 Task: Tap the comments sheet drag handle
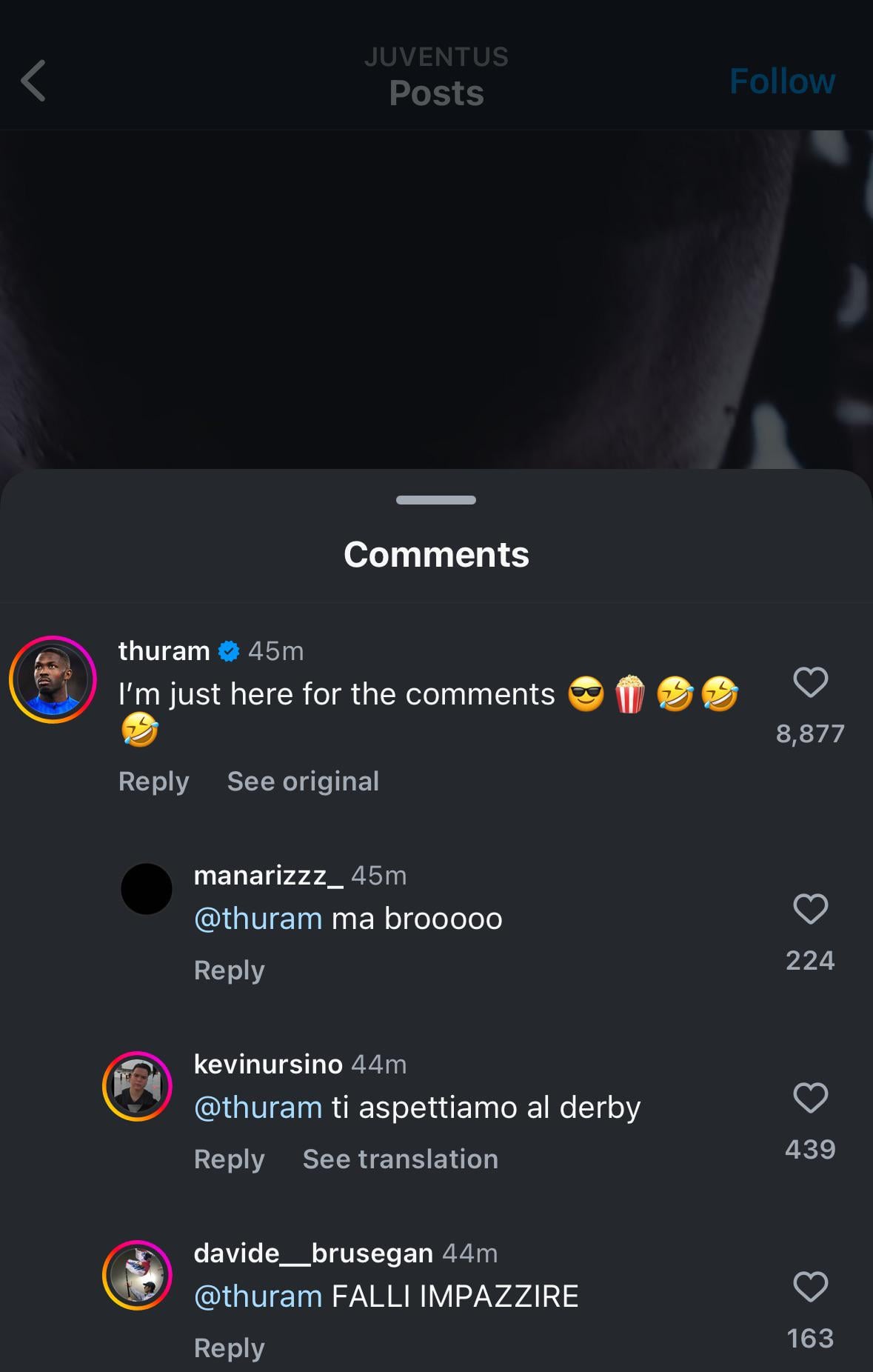tap(436, 500)
